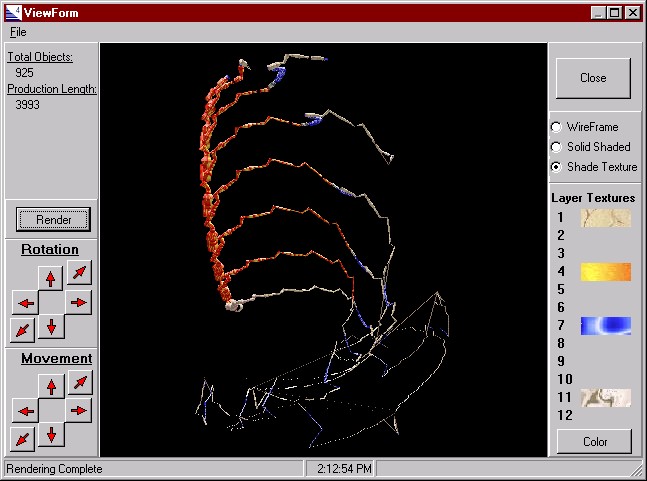
Task: Click the Rotation right arrow
Action: [x=78, y=302]
